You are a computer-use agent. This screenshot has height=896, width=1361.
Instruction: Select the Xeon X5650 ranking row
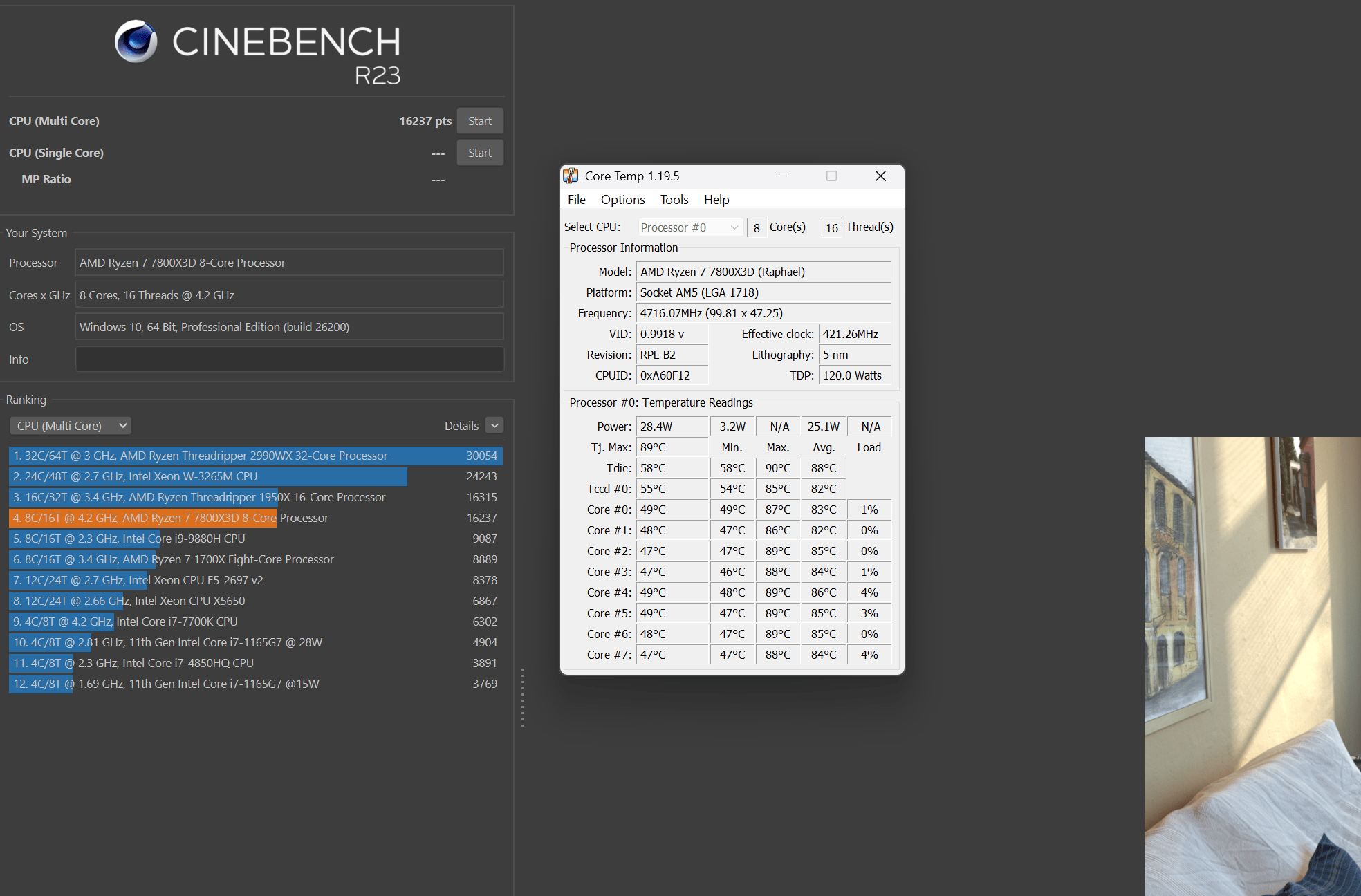tap(256, 601)
